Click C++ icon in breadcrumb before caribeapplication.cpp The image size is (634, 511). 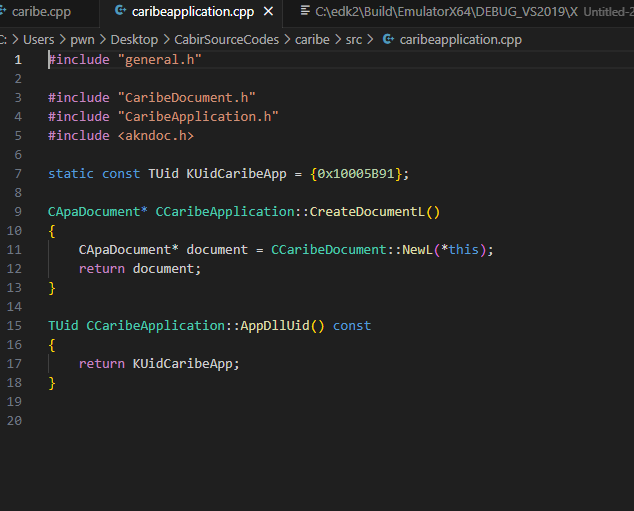[x=389, y=39]
